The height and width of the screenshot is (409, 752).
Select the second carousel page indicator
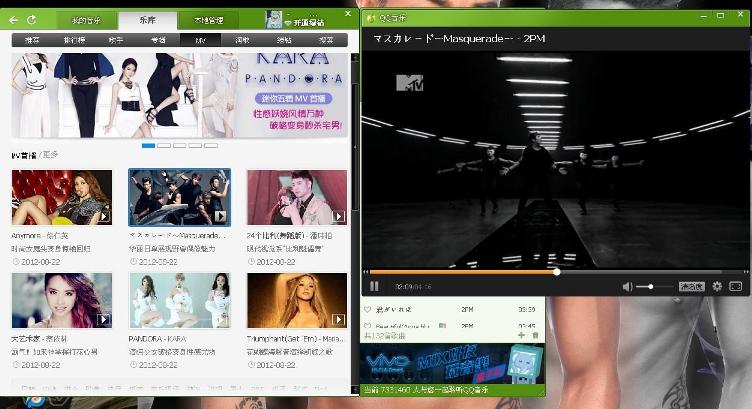click(x=164, y=145)
